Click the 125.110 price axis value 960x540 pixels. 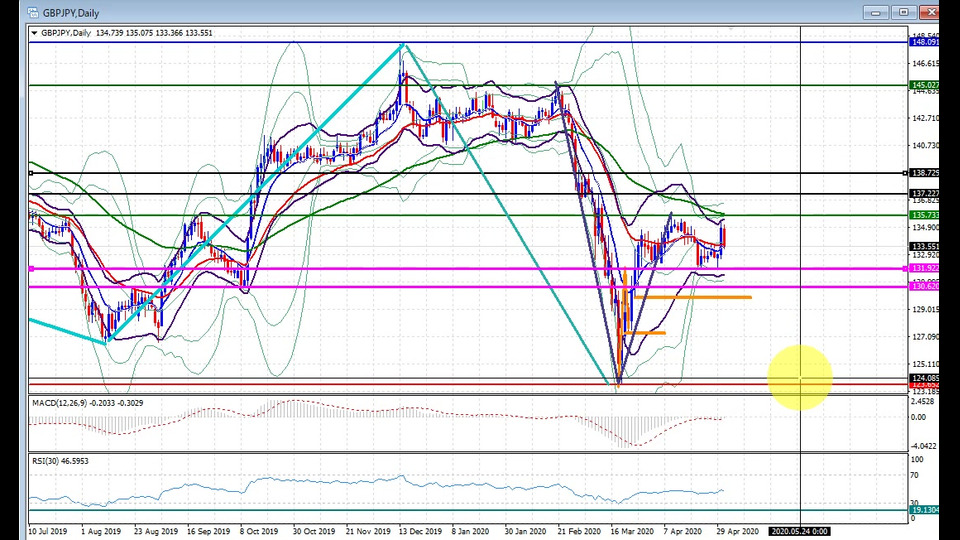tap(924, 364)
